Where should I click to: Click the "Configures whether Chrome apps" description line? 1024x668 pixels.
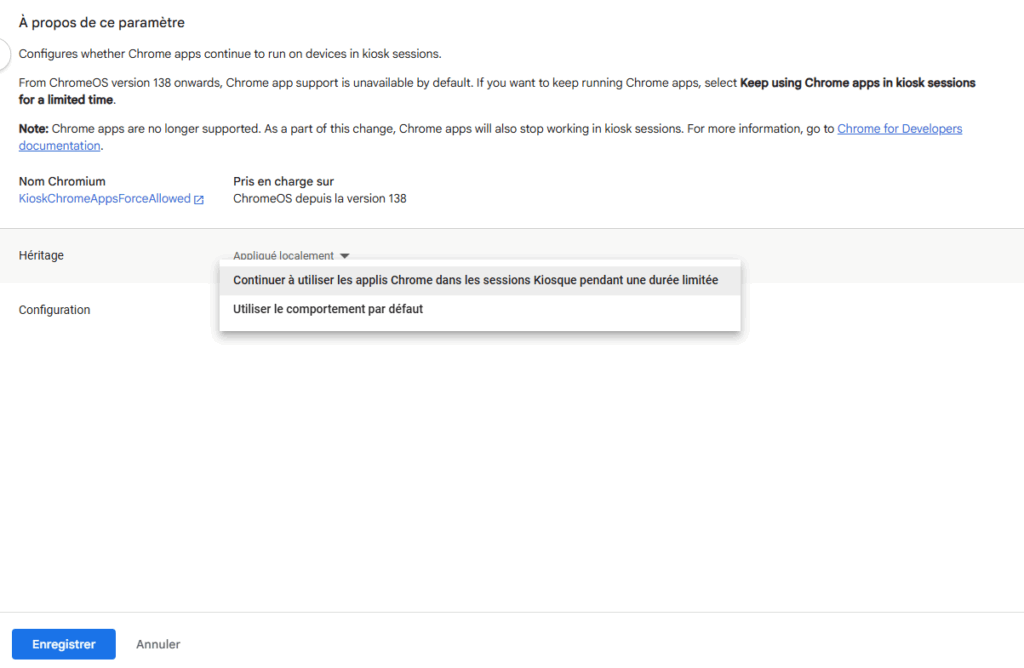pos(230,54)
